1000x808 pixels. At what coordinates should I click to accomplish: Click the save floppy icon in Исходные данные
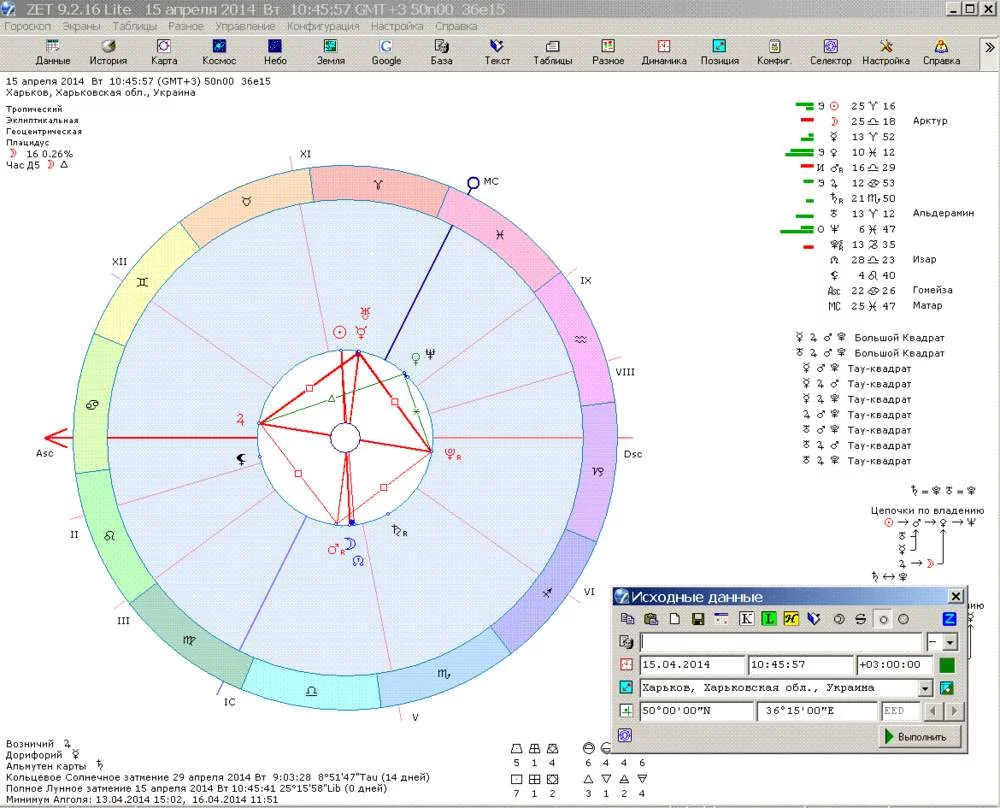697,619
